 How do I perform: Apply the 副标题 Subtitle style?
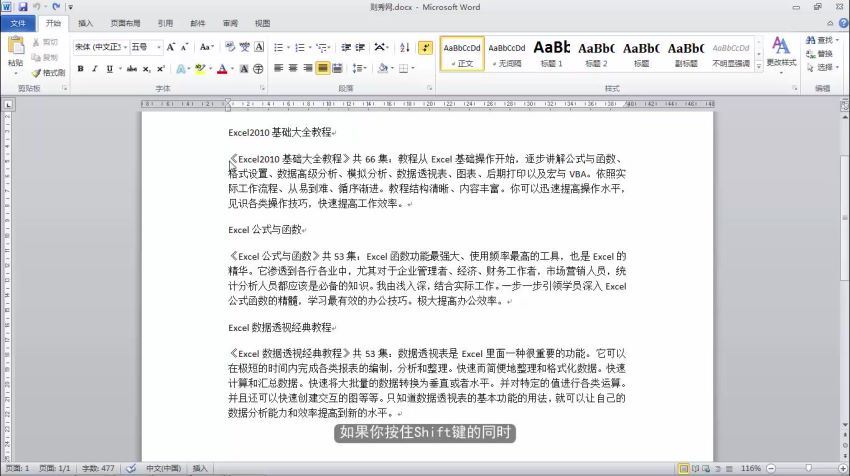coord(686,54)
